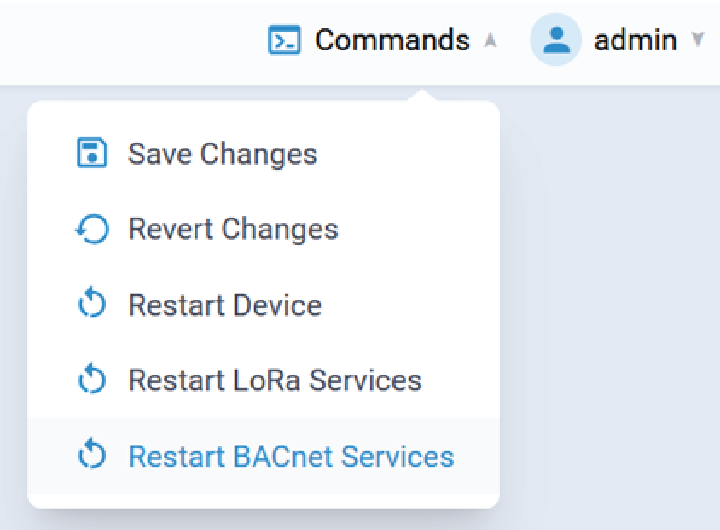Click the admin user avatar icon
720x530 pixels.
coord(556,41)
